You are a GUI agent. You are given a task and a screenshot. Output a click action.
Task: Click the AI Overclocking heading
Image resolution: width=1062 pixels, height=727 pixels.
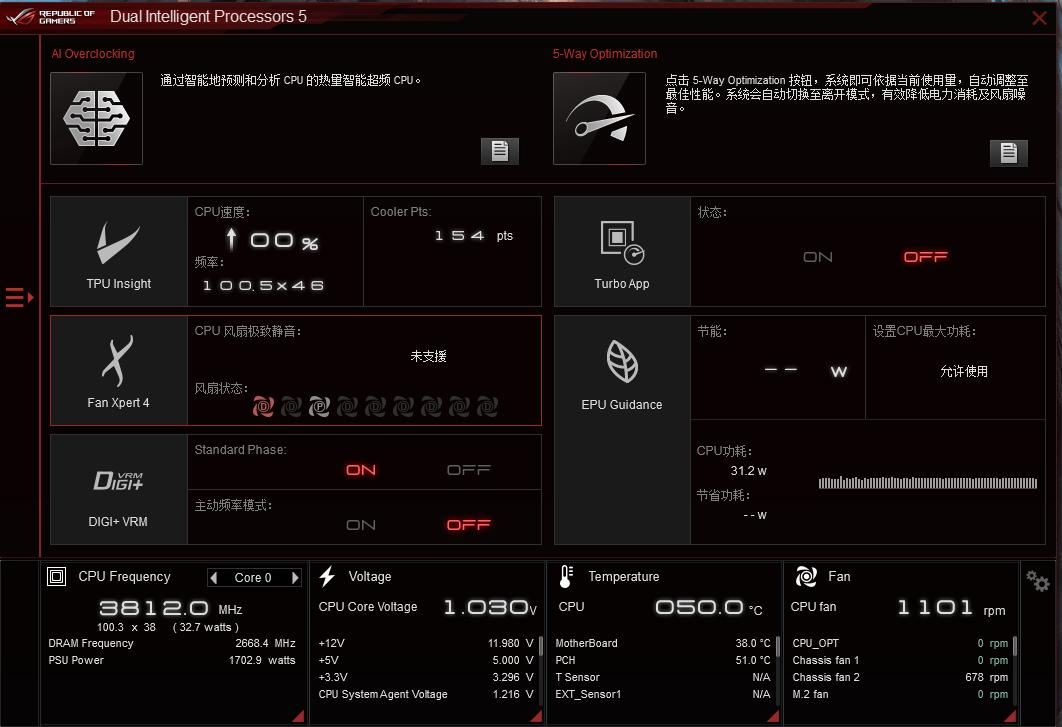click(x=93, y=54)
